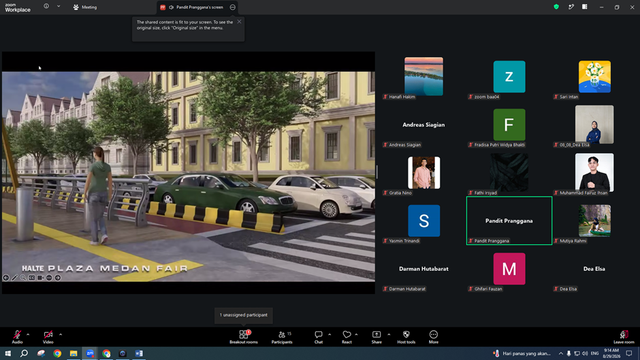Select Muhammad Fairuz participant photo tile
Screen dimensions: 640x360
pos(594,173)
